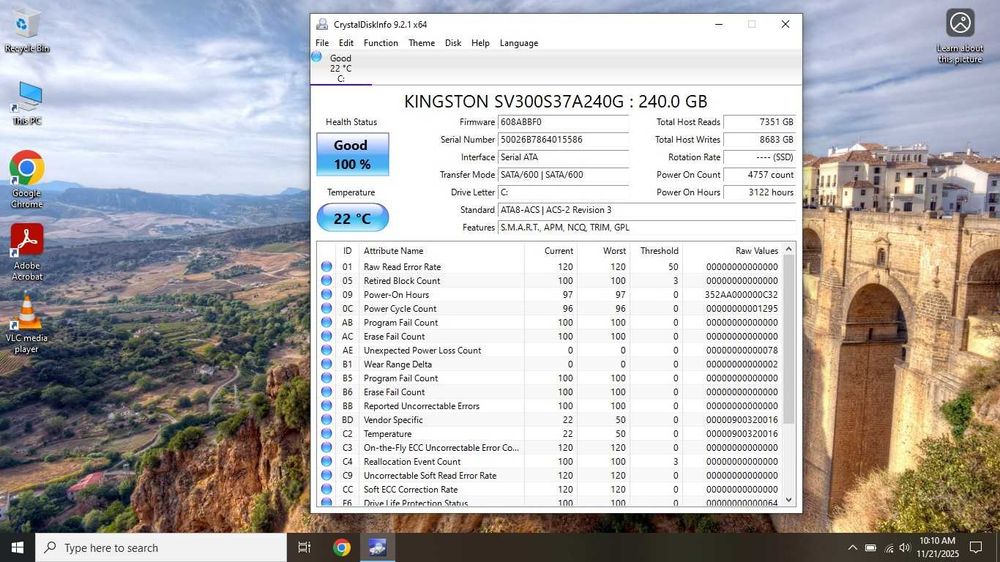Click raw value 352AA000000C32

741,295
